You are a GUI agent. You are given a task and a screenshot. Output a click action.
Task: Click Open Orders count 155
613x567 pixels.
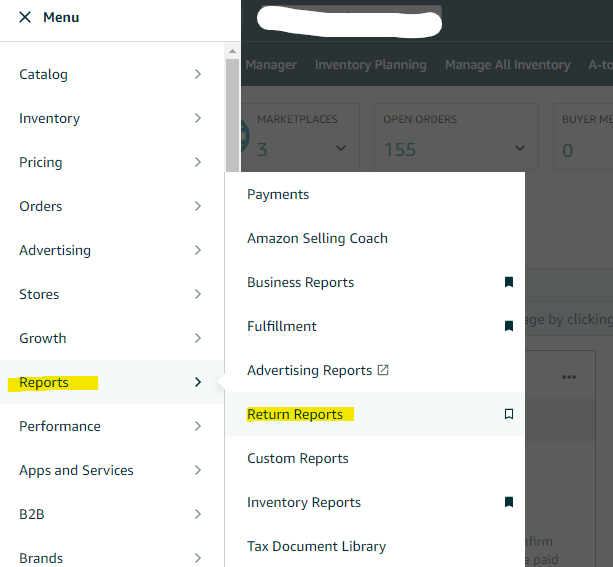coord(400,150)
